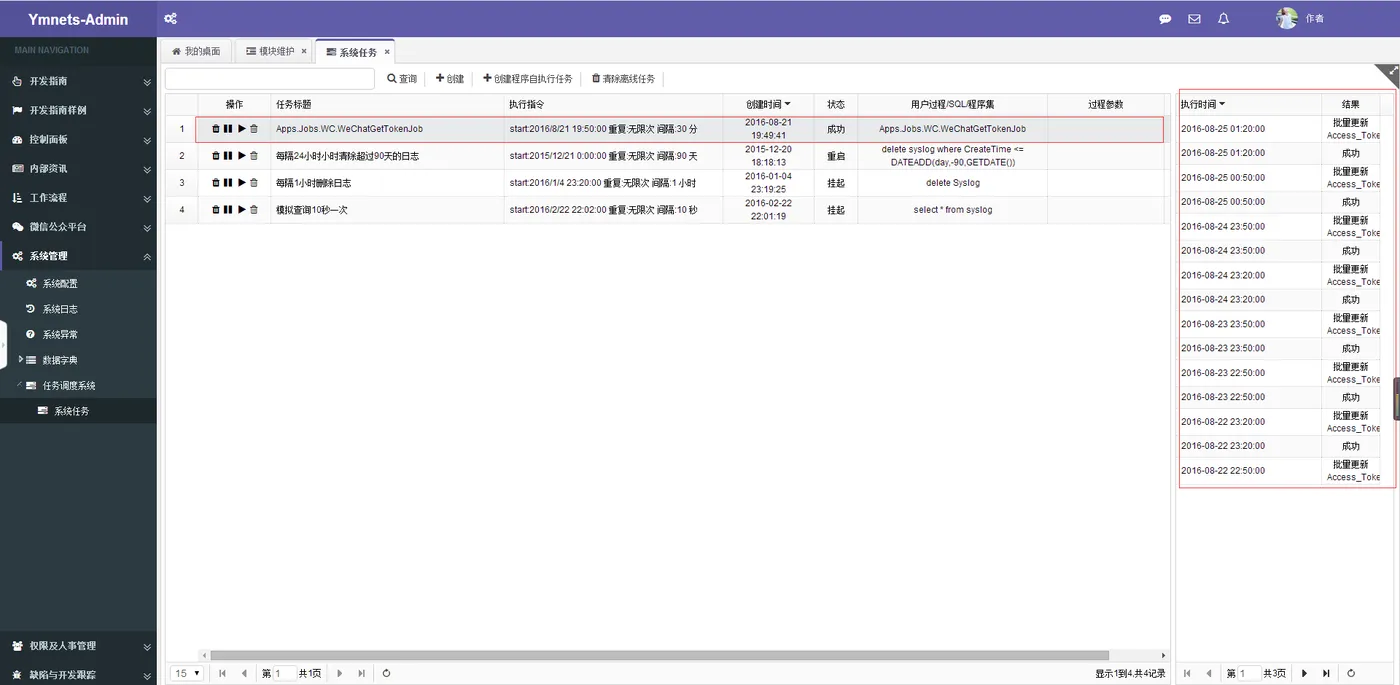1400x685 pixels.
Task: Click the page number field in log grid
Action: [1249, 674]
